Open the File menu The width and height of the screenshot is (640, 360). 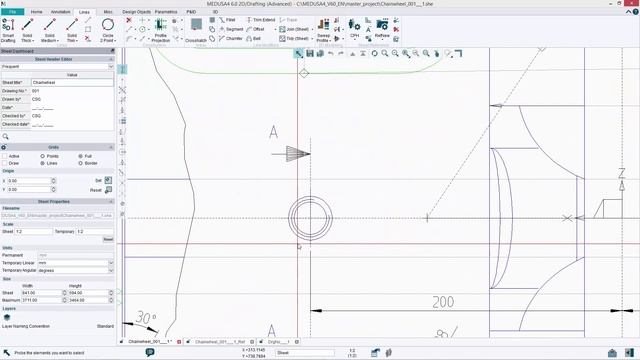(13, 12)
